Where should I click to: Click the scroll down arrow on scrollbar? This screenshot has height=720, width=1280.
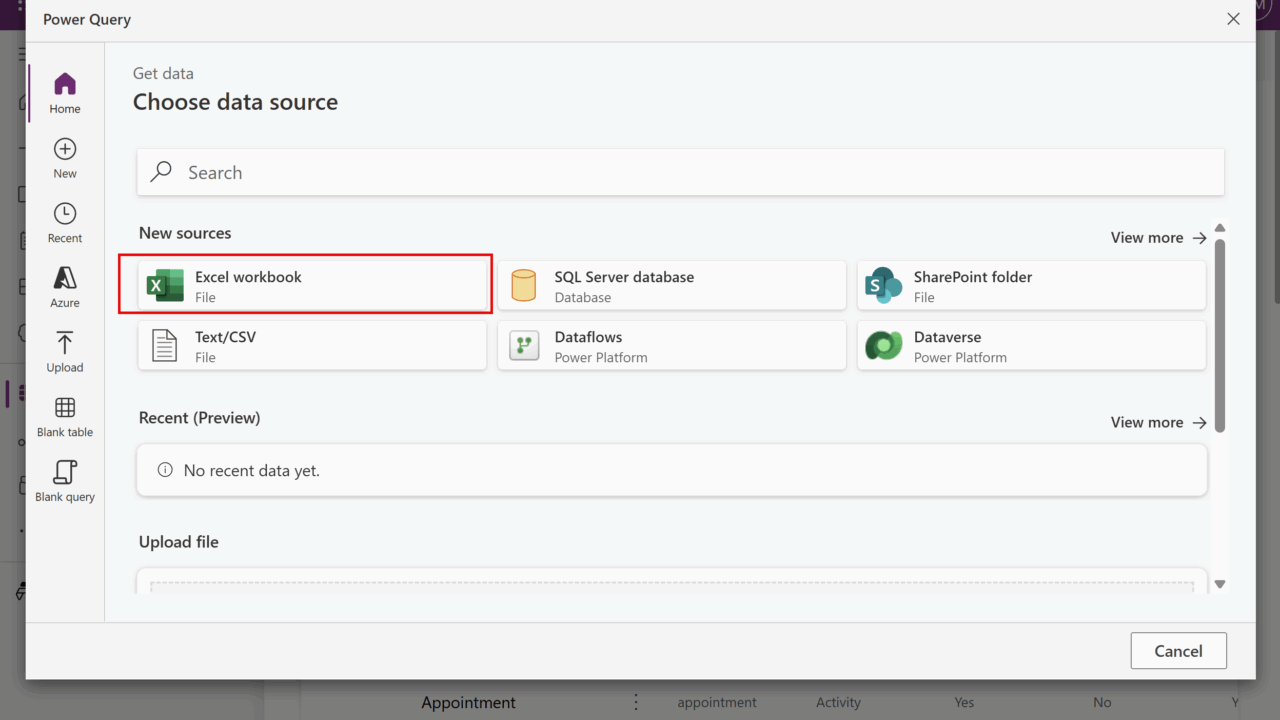[1220, 584]
